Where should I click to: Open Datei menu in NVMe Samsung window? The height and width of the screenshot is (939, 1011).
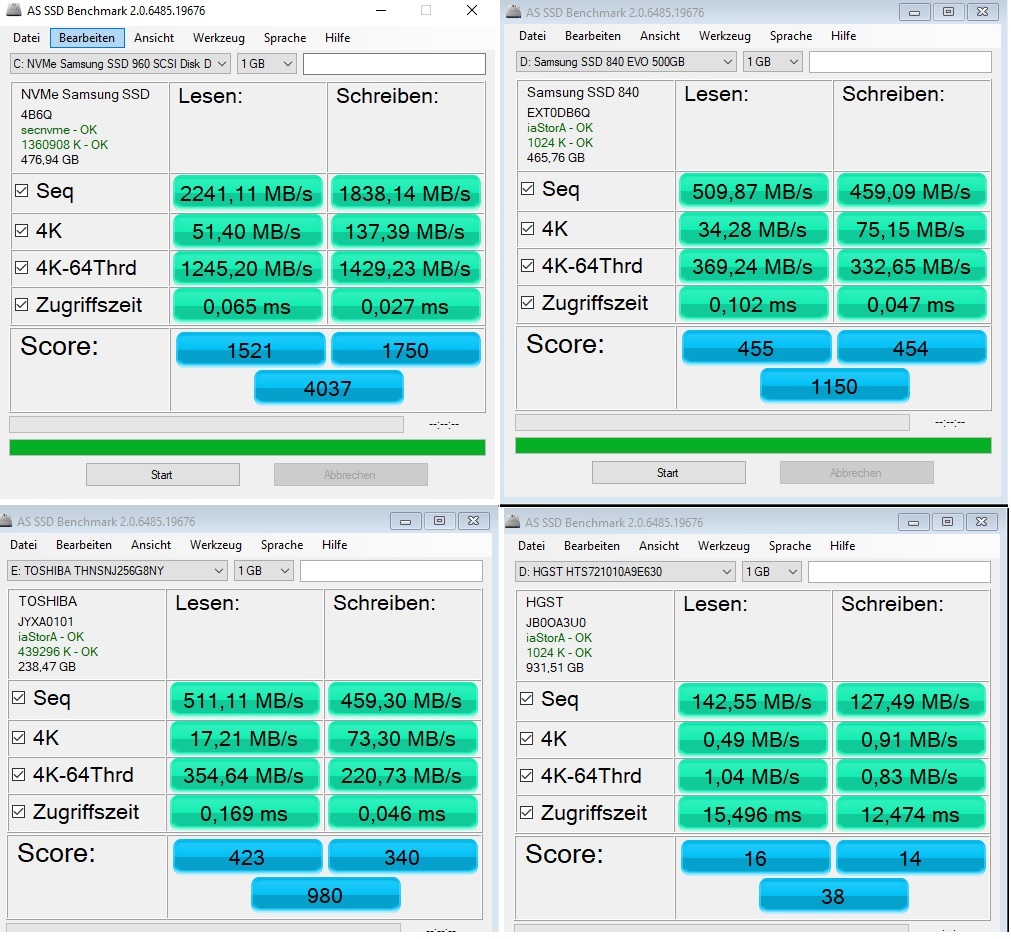tap(26, 37)
